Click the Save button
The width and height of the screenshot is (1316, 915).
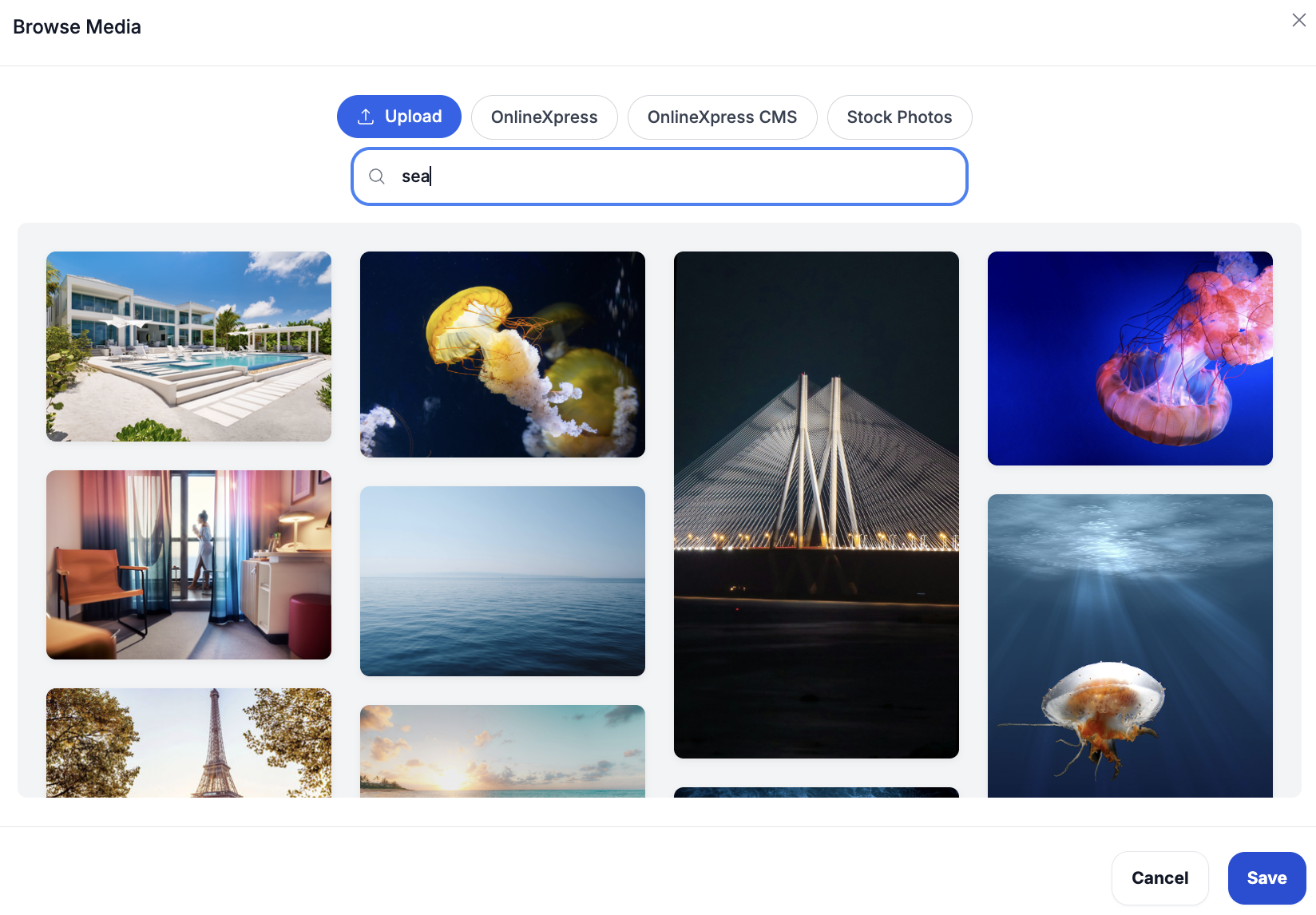1266,878
